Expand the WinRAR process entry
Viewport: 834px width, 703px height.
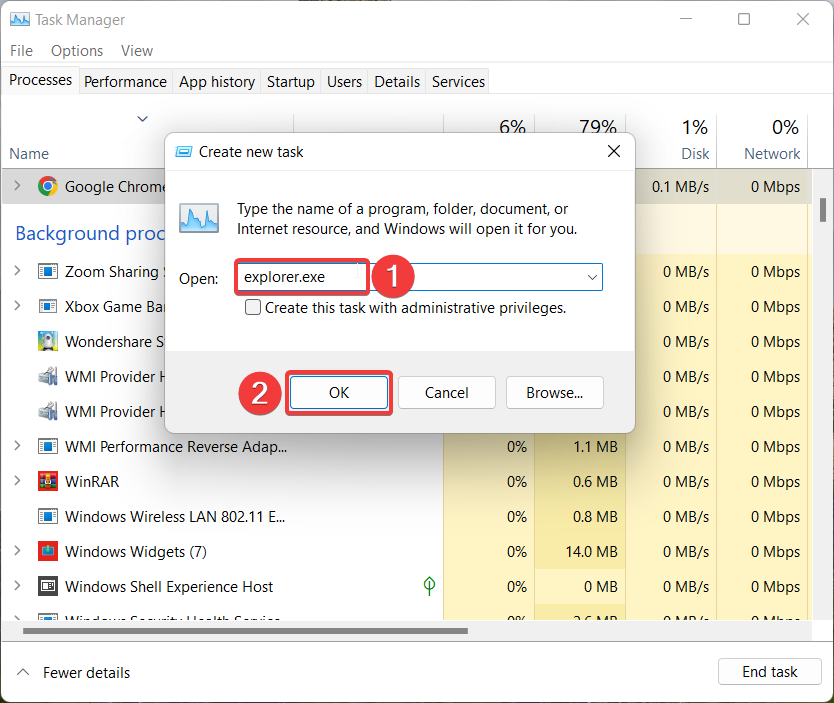pos(20,481)
